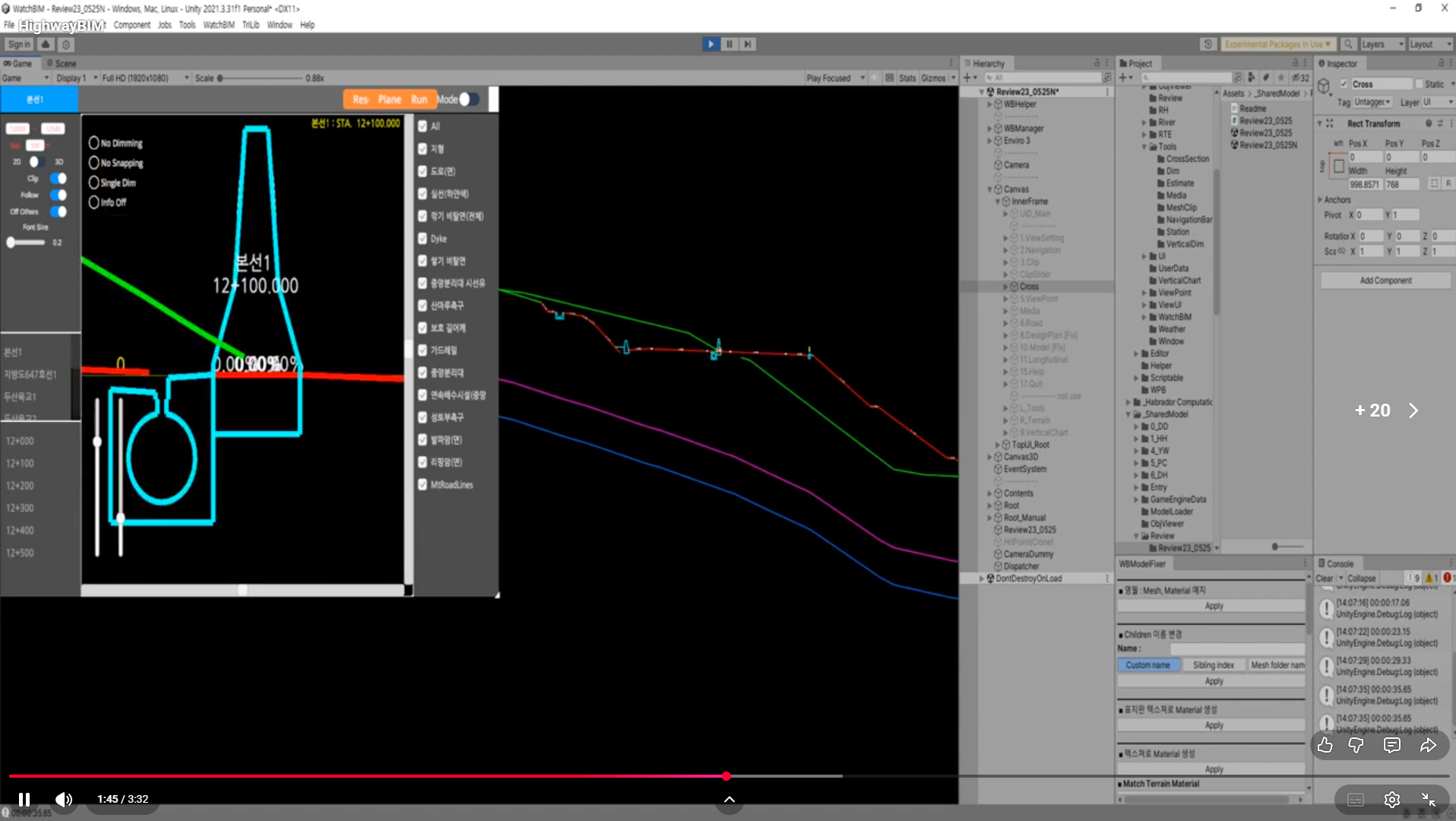Click the Step frame button in toolbar

(x=748, y=44)
